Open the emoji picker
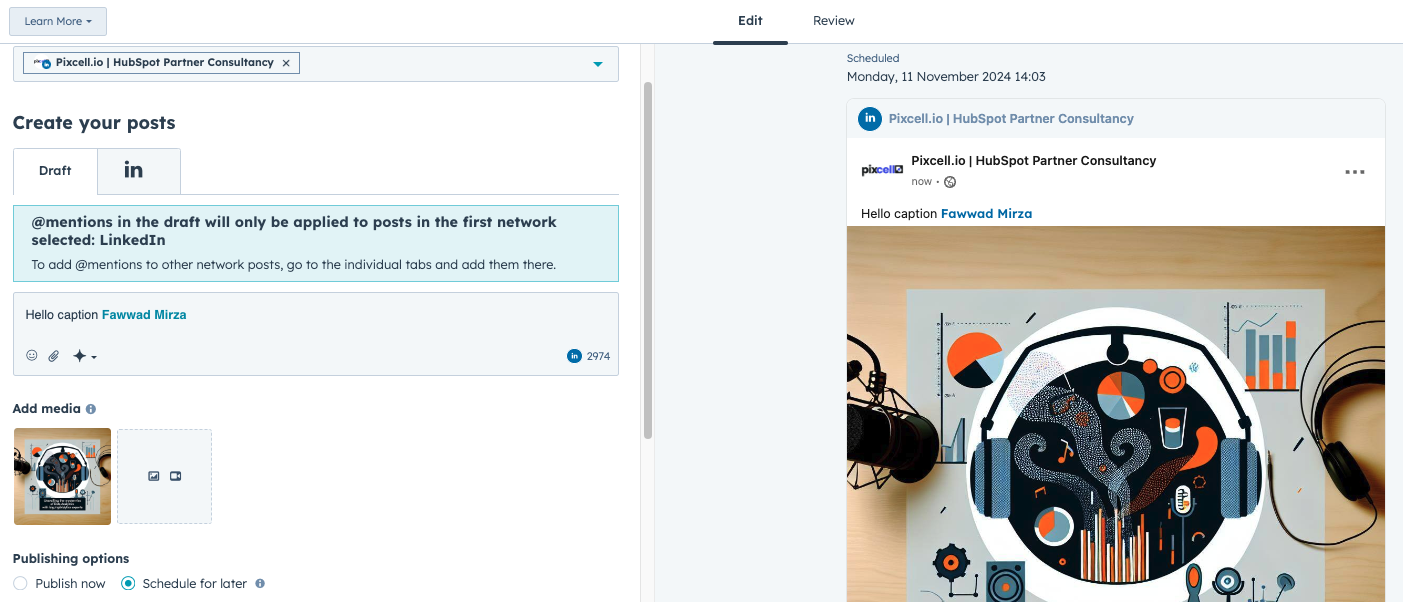 [x=32, y=356]
